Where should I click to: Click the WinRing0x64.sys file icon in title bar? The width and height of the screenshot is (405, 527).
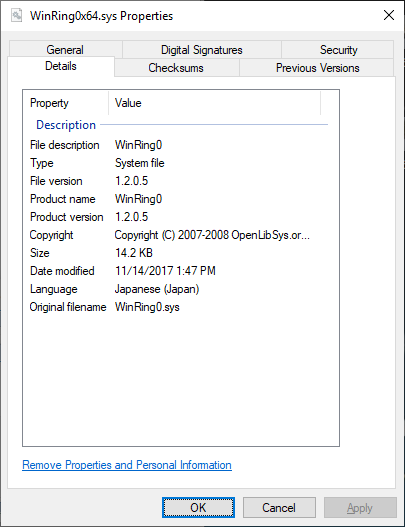point(16,15)
